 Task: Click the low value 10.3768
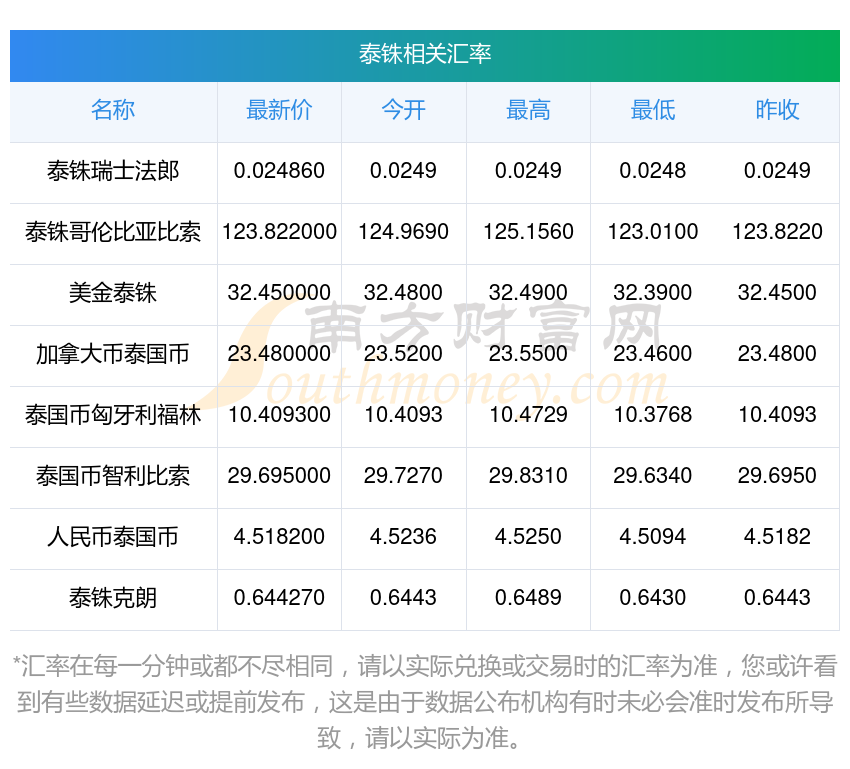click(x=653, y=415)
